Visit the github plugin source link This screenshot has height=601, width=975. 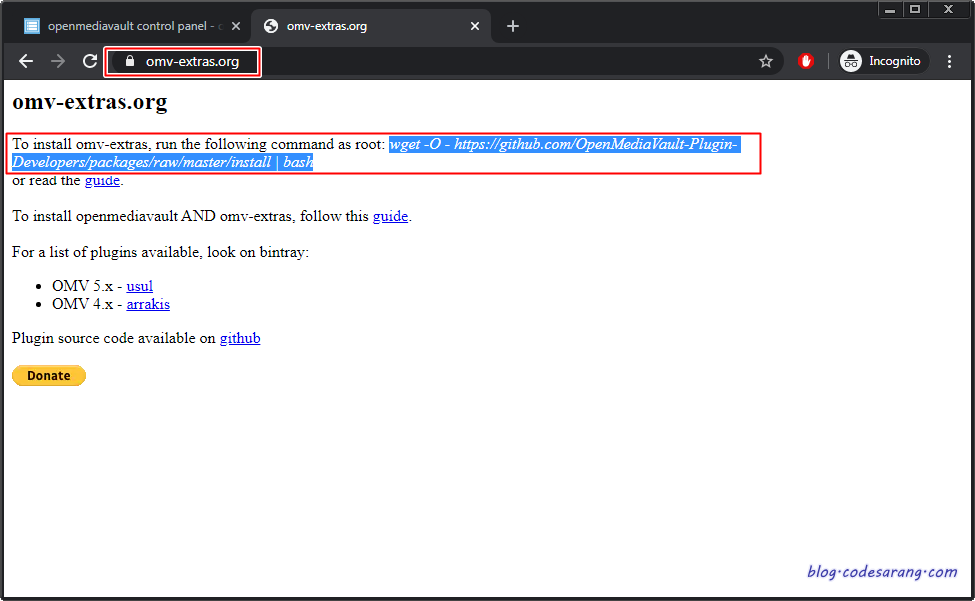[239, 338]
